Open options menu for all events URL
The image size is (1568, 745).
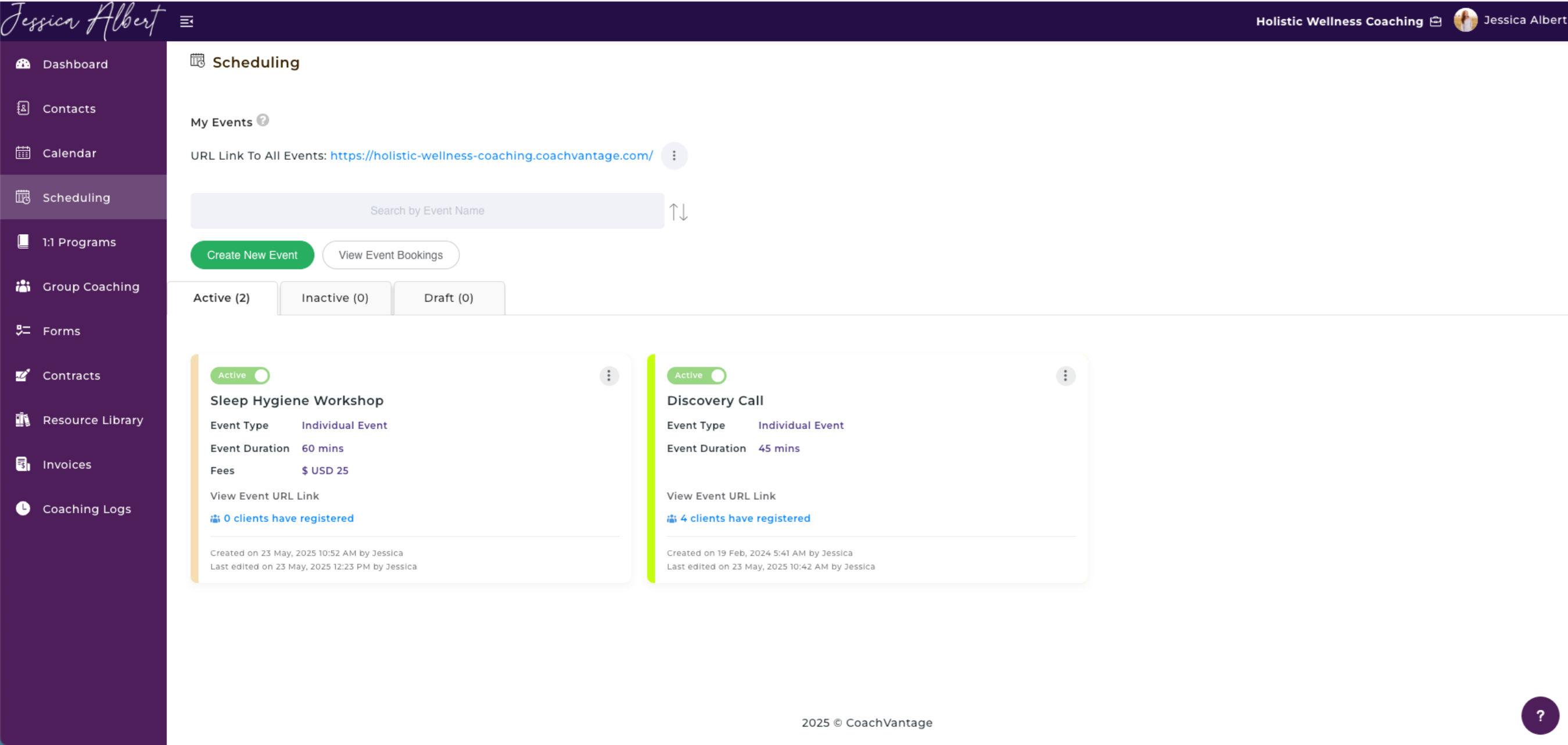(674, 156)
